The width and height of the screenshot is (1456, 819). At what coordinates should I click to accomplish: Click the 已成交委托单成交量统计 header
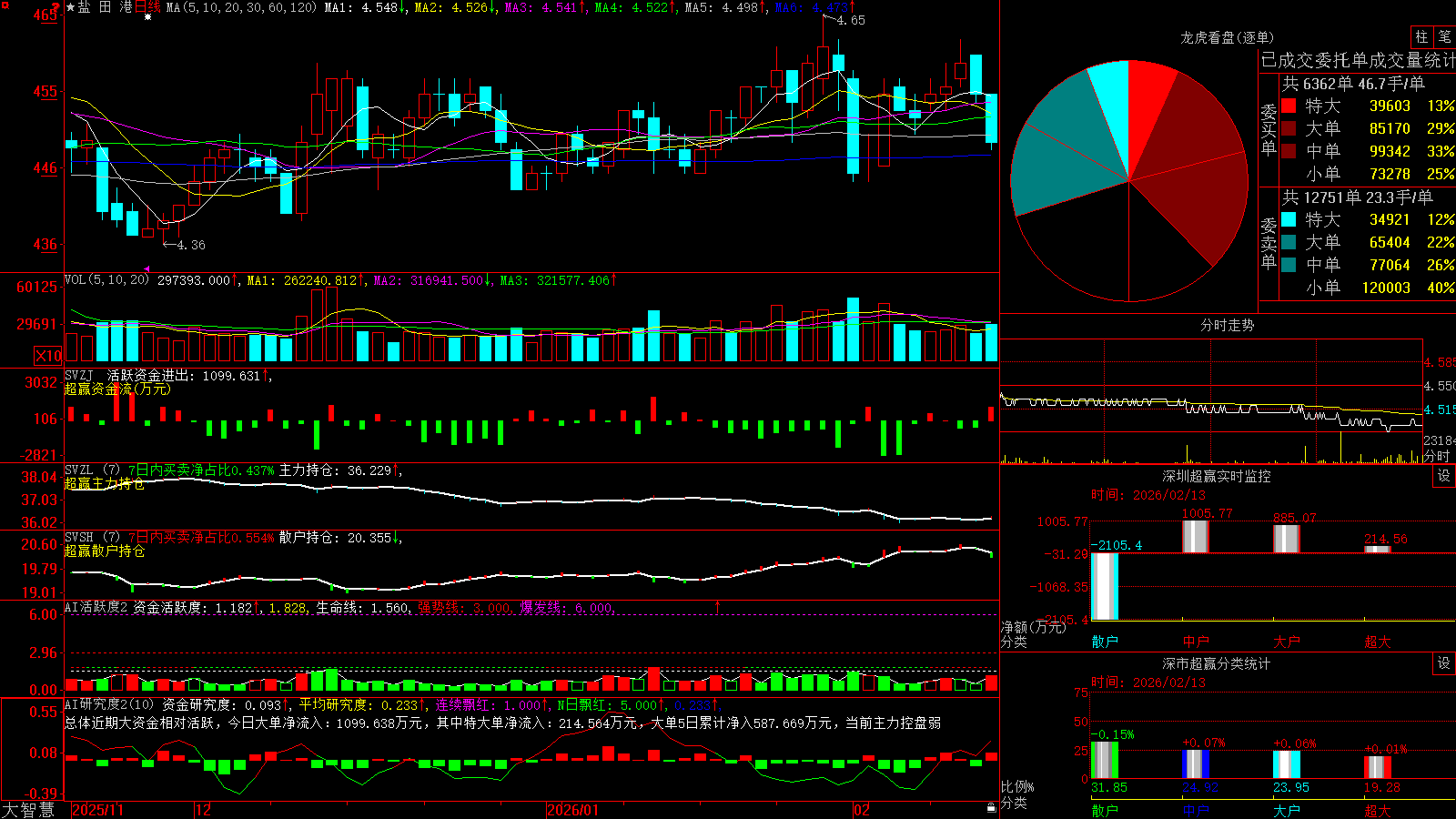(x=1358, y=60)
